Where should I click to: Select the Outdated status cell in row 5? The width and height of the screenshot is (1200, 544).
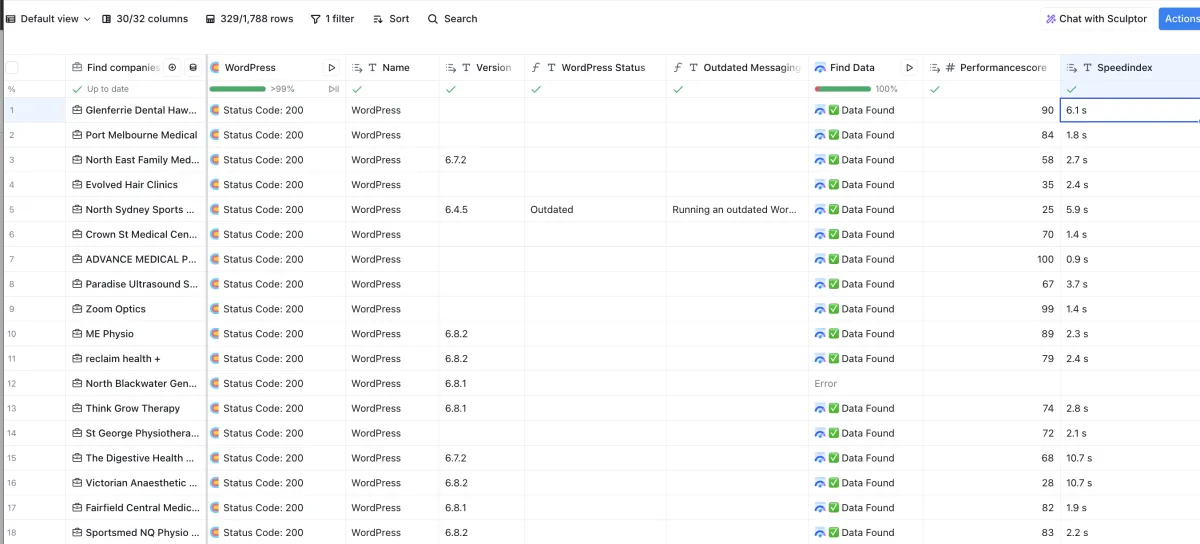(595, 210)
